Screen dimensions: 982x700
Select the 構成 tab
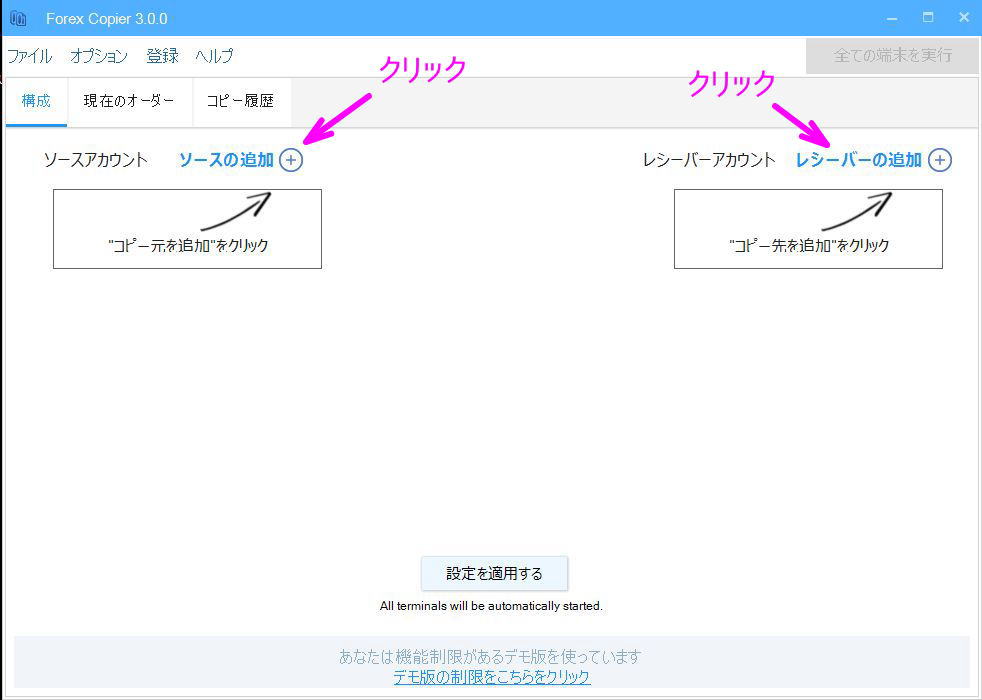coord(36,101)
